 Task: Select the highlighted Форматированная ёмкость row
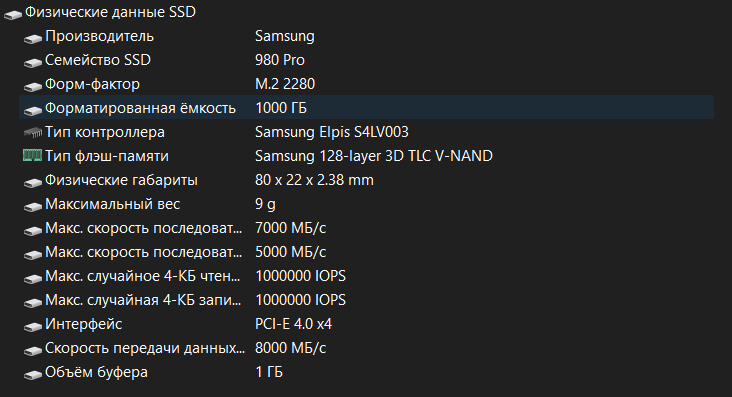(367, 108)
